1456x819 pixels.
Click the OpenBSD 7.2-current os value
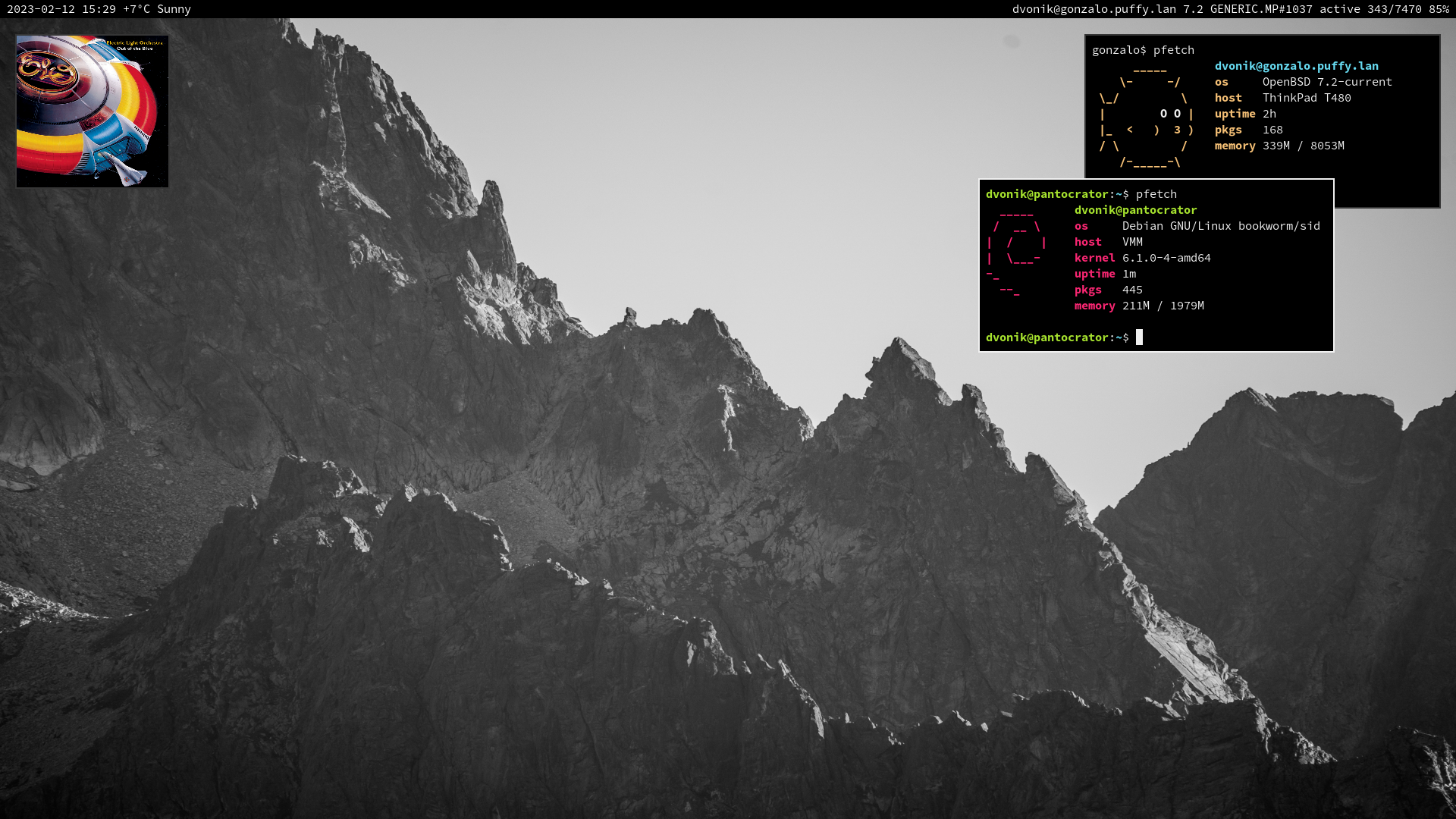pos(1326,82)
